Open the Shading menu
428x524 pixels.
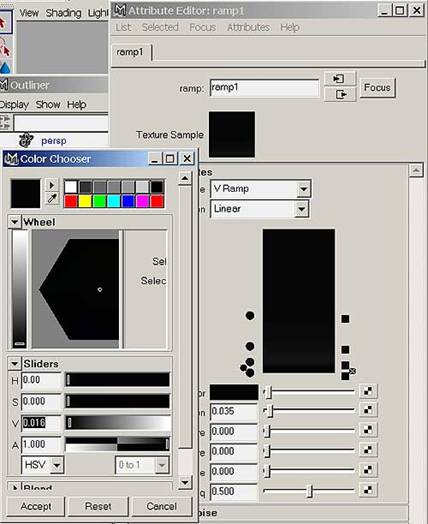click(x=63, y=13)
